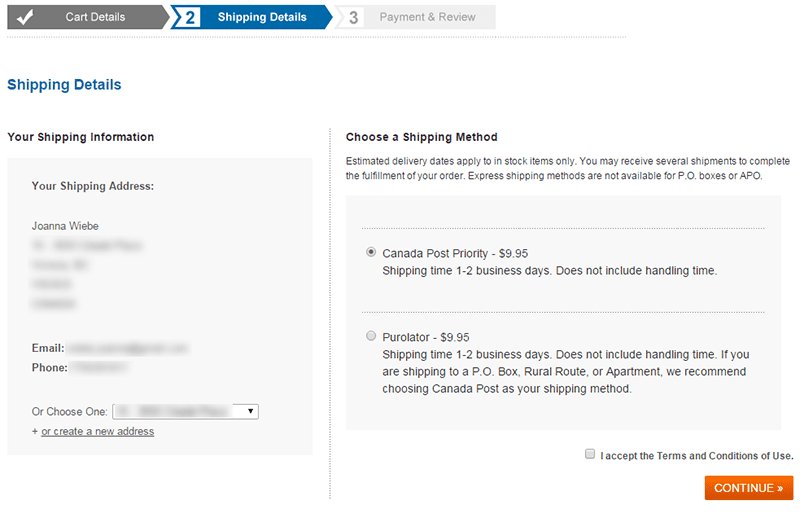800x518 pixels.
Task: Click the orange CONTINUE button
Action: (748, 488)
